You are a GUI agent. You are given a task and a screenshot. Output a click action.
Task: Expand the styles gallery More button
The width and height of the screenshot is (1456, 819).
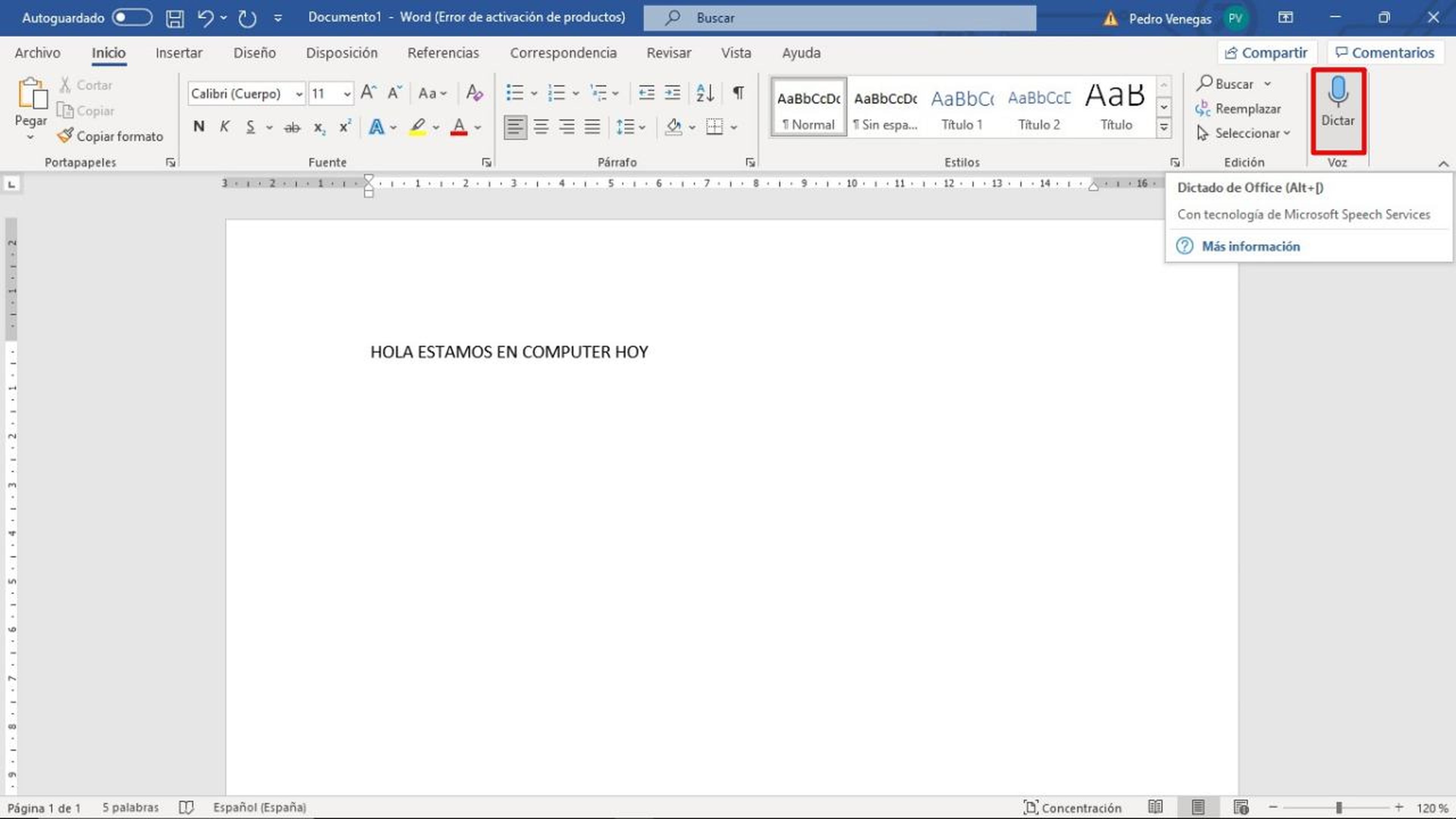click(1164, 128)
